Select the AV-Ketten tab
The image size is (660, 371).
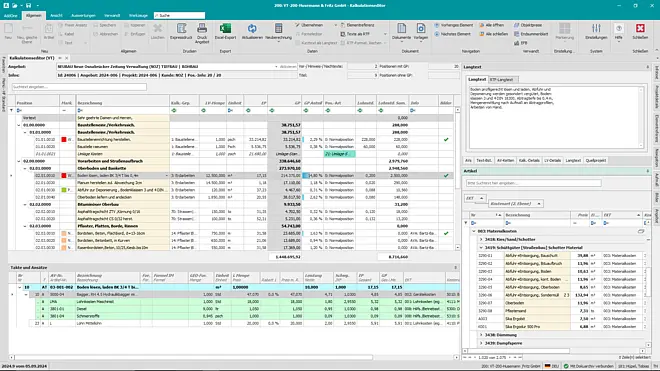(x=505, y=160)
